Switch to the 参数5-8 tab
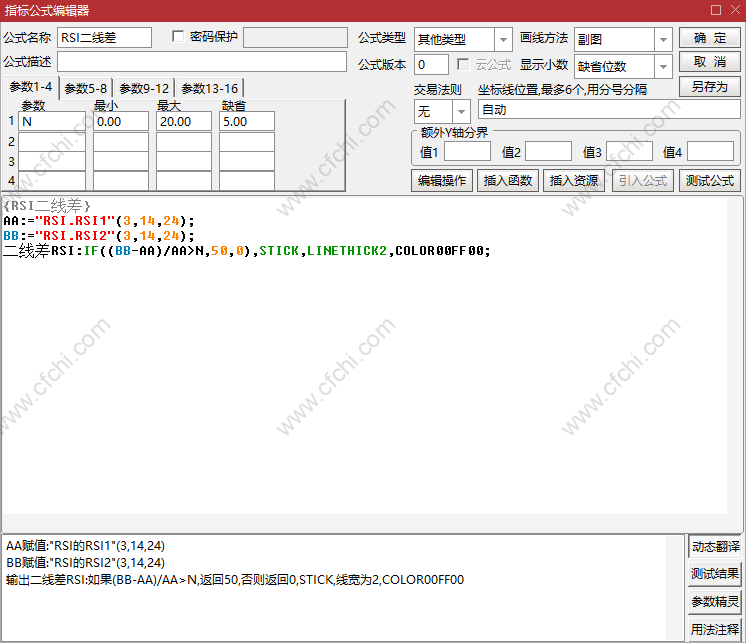 [85, 88]
